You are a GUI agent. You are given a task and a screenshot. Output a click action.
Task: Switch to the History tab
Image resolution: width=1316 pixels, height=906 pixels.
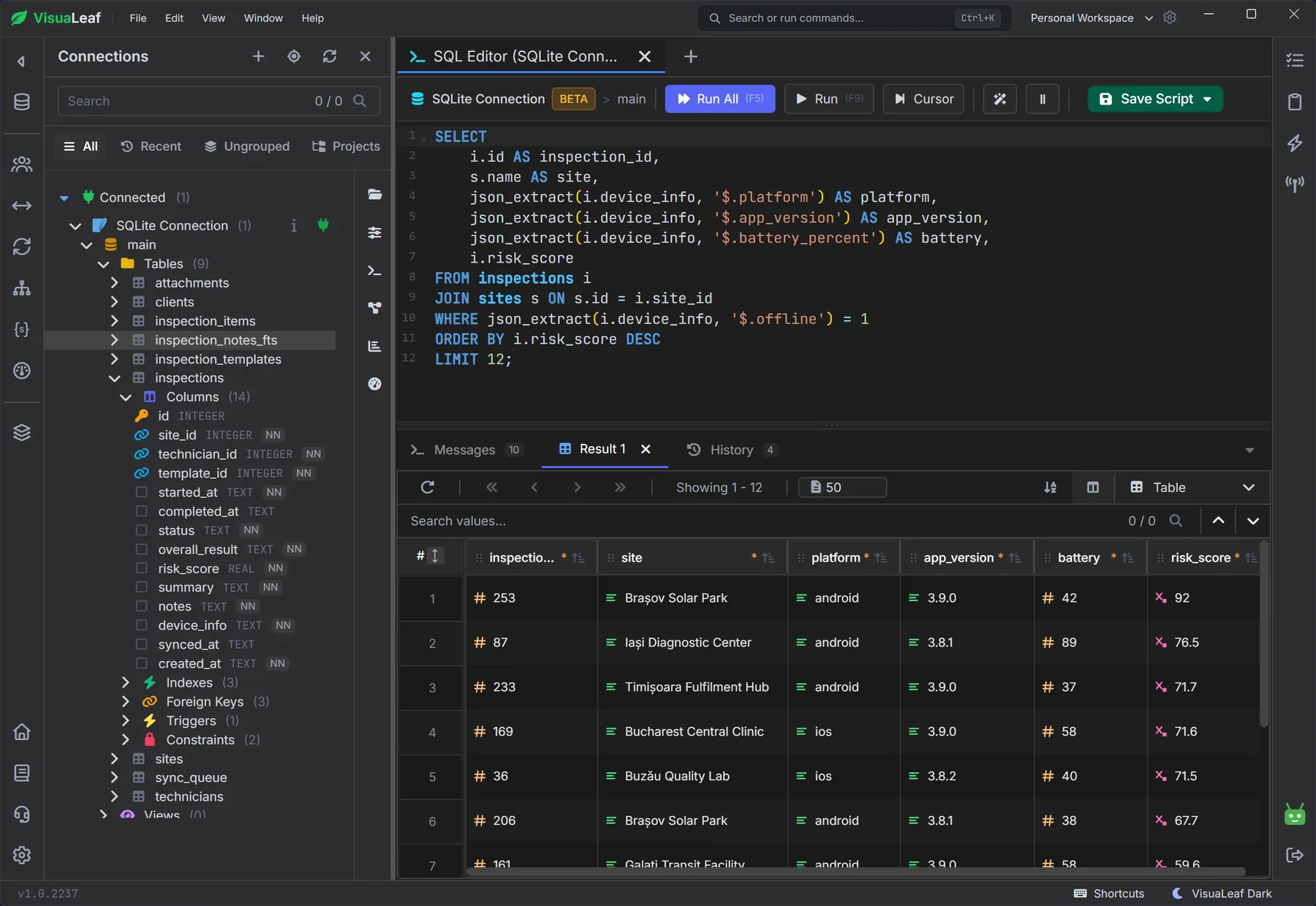[731, 450]
